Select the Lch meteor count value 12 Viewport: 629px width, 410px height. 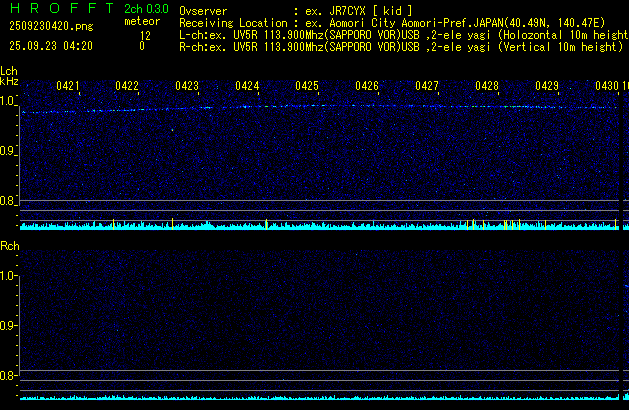pos(145,34)
